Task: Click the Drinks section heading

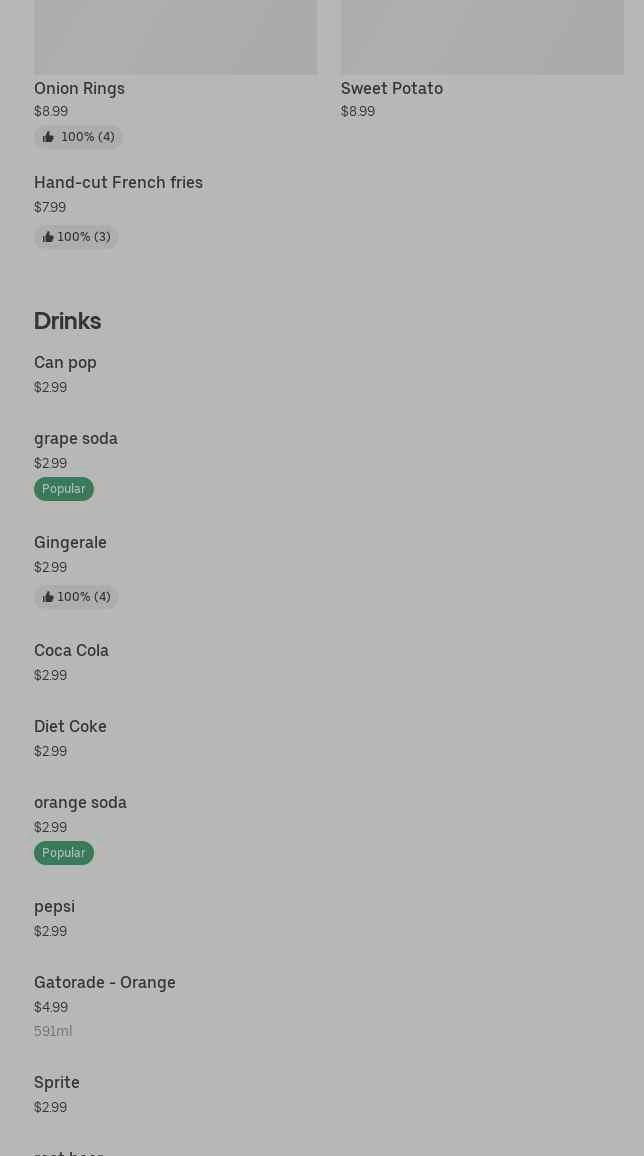Action: click(67, 321)
